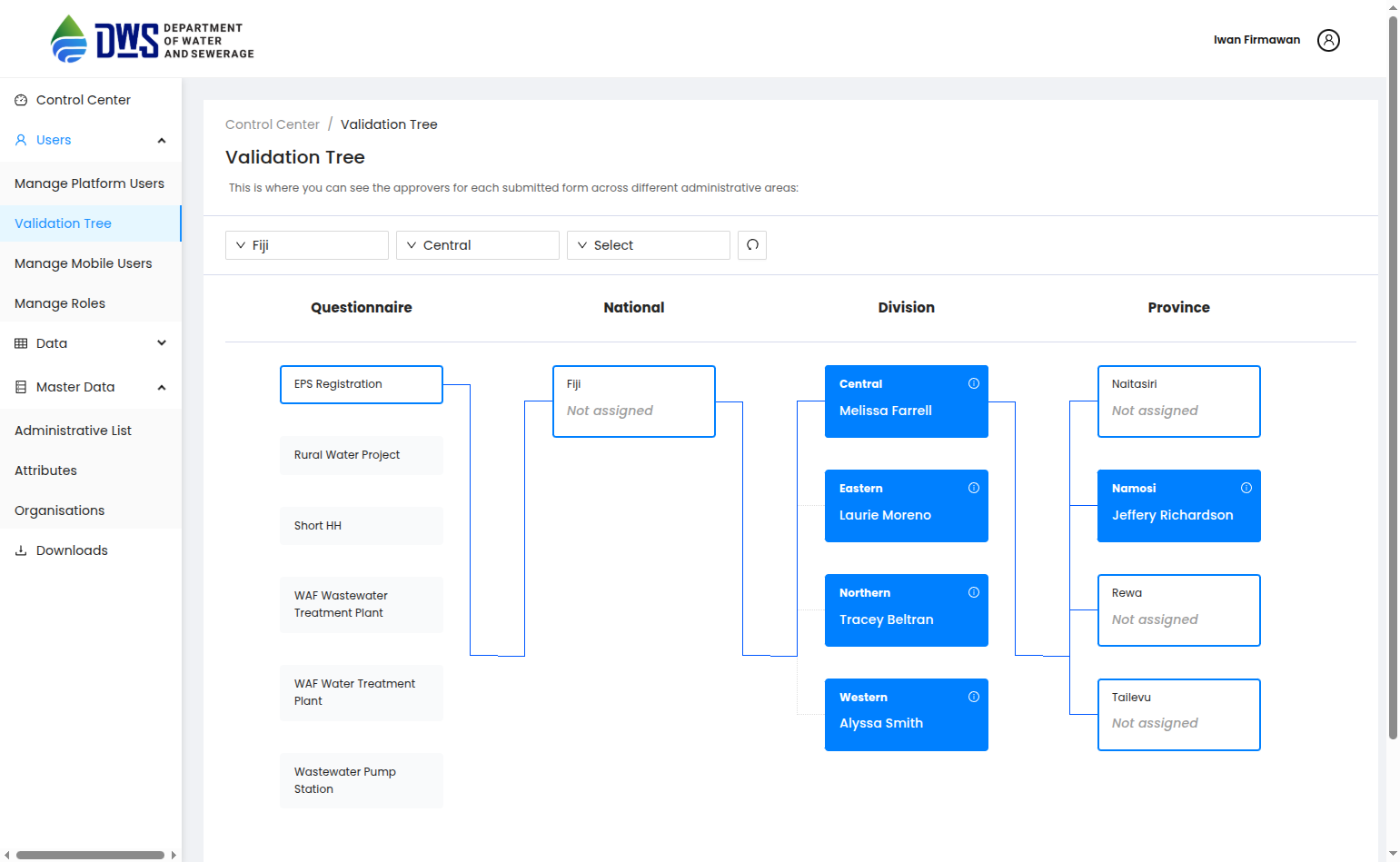Click the sidebar horizontal scrollbar
This screenshot has width=1400, height=862.
(x=91, y=855)
